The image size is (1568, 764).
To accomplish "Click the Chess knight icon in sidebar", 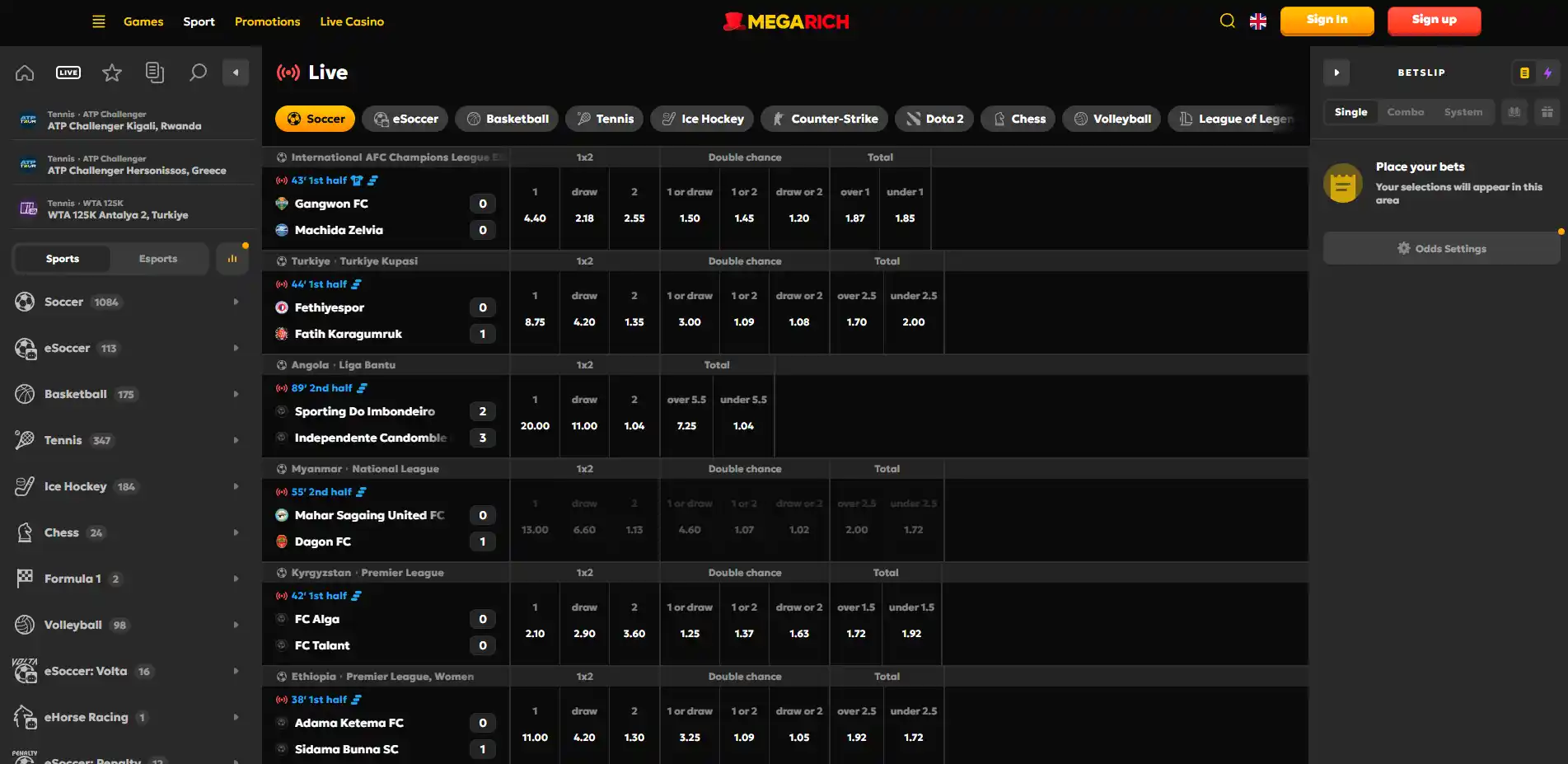I will pyautogui.click(x=25, y=532).
